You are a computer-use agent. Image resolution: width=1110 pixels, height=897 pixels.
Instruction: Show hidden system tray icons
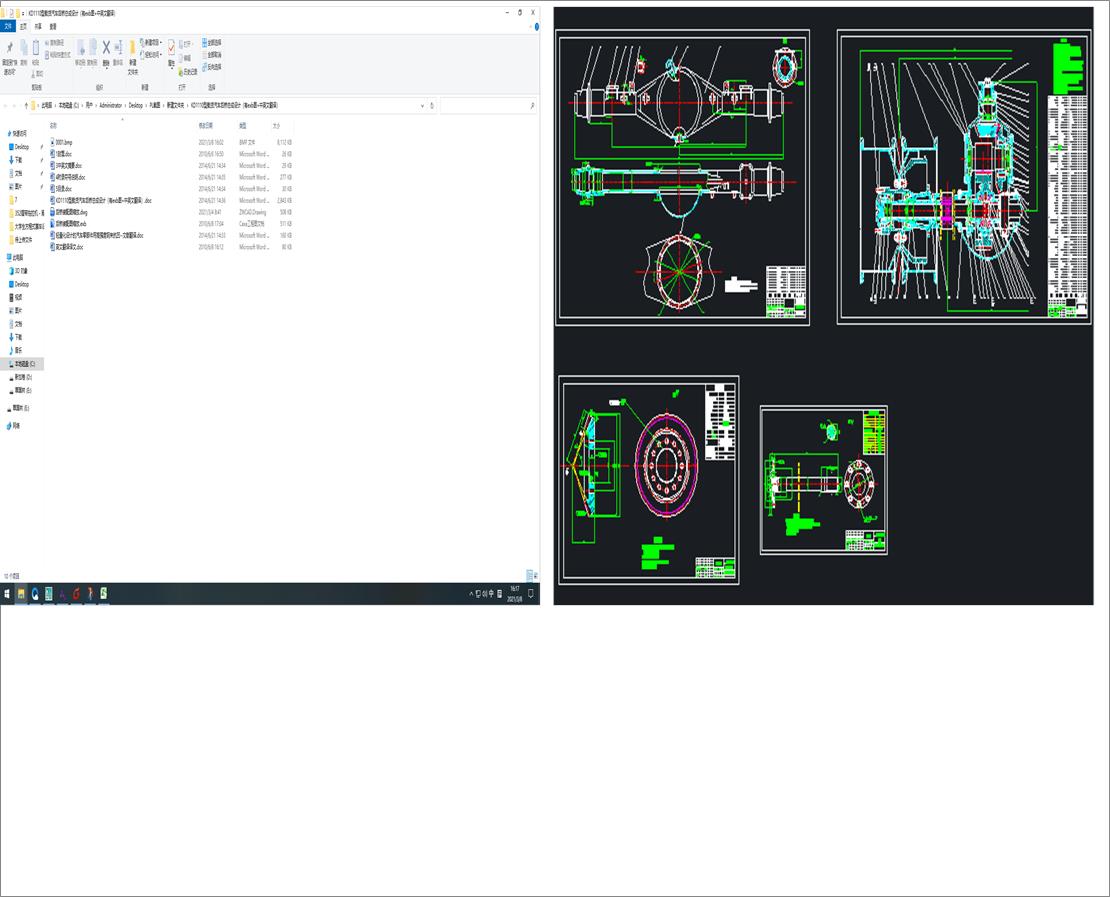pyautogui.click(x=471, y=594)
